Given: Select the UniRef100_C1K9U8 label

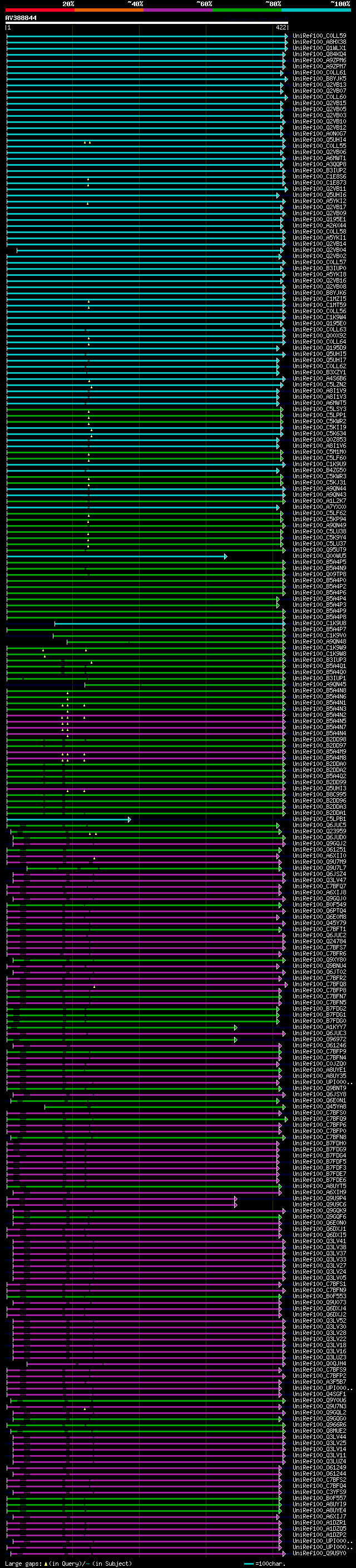Looking at the screenshot, I should click(319, 624).
